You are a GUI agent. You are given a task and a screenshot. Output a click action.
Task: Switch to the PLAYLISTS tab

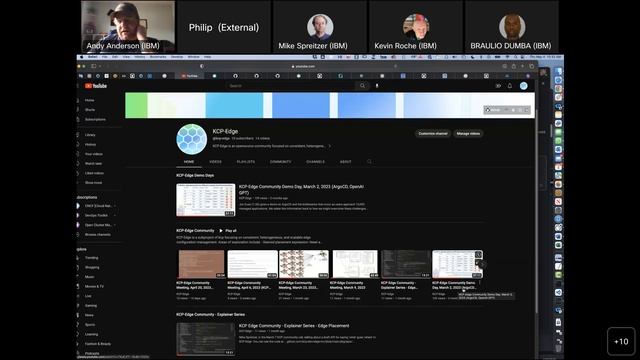[246, 162]
